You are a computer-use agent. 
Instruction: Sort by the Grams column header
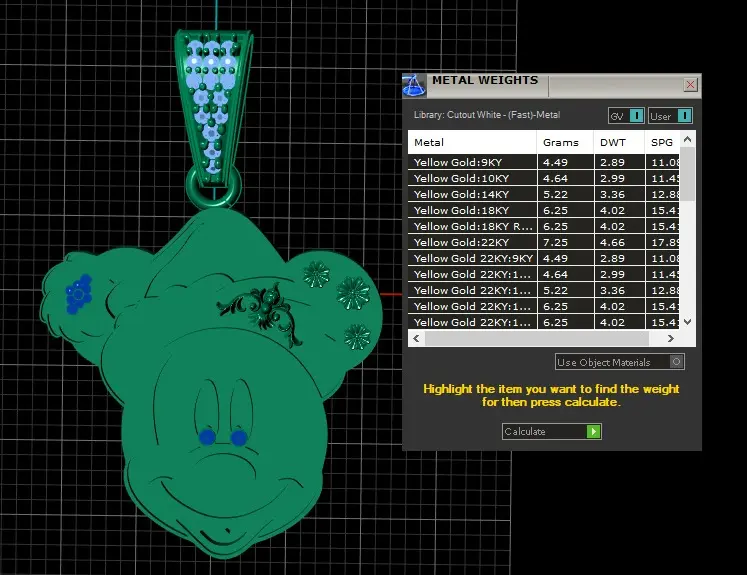click(565, 142)
